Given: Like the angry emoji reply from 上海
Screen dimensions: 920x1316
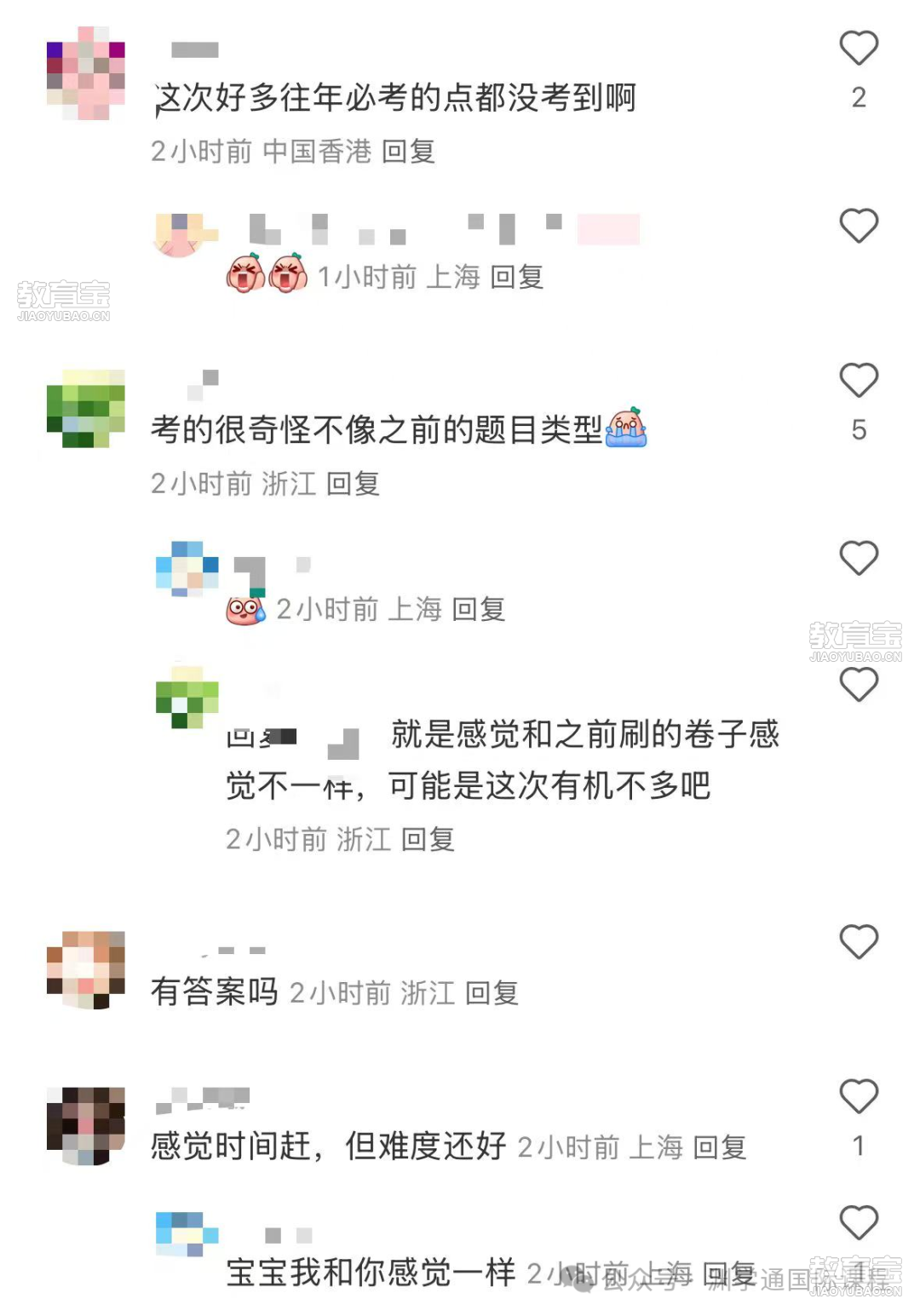Looking at the screenshot, I should pos(859,226).
